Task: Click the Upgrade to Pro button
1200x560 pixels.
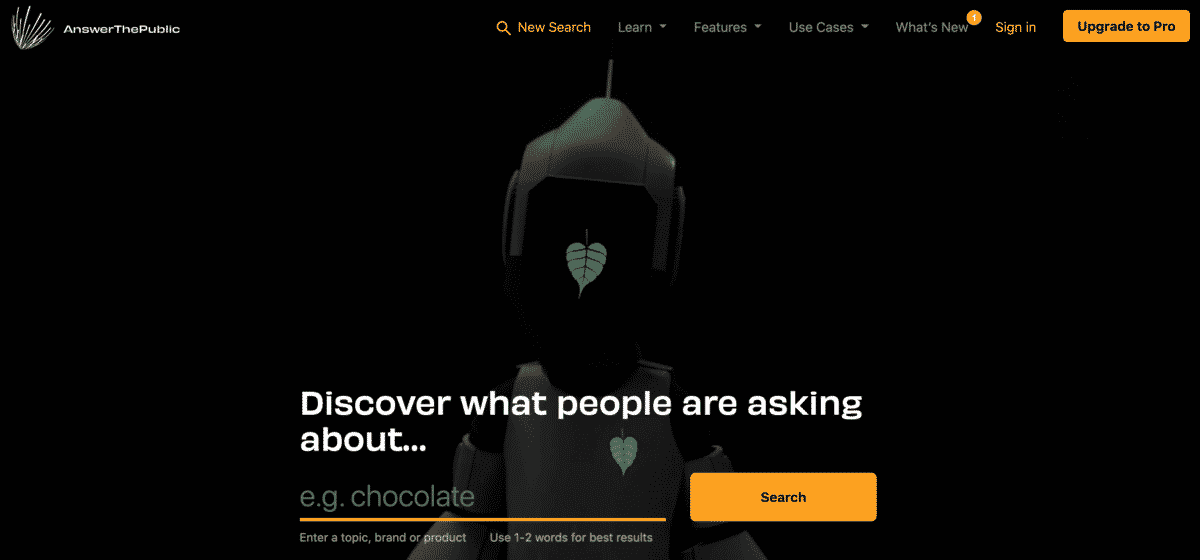Action: pyautogui.click(x=1126, y=26)
